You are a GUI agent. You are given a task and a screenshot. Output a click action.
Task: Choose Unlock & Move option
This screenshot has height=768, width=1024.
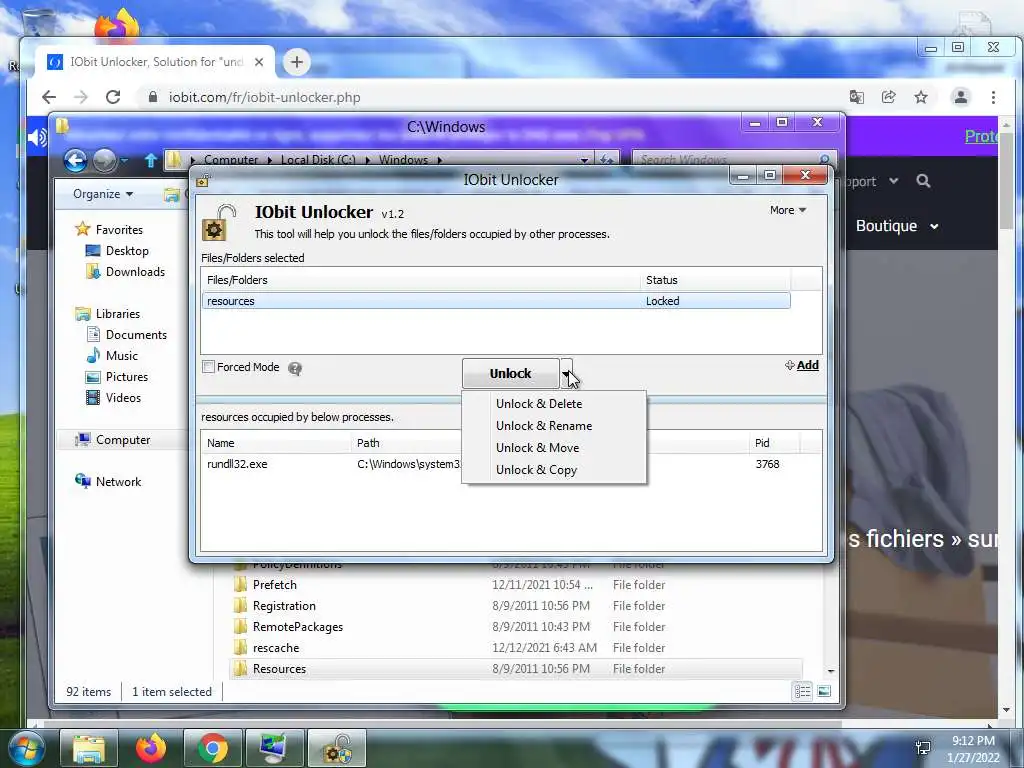tap(537, 448)
